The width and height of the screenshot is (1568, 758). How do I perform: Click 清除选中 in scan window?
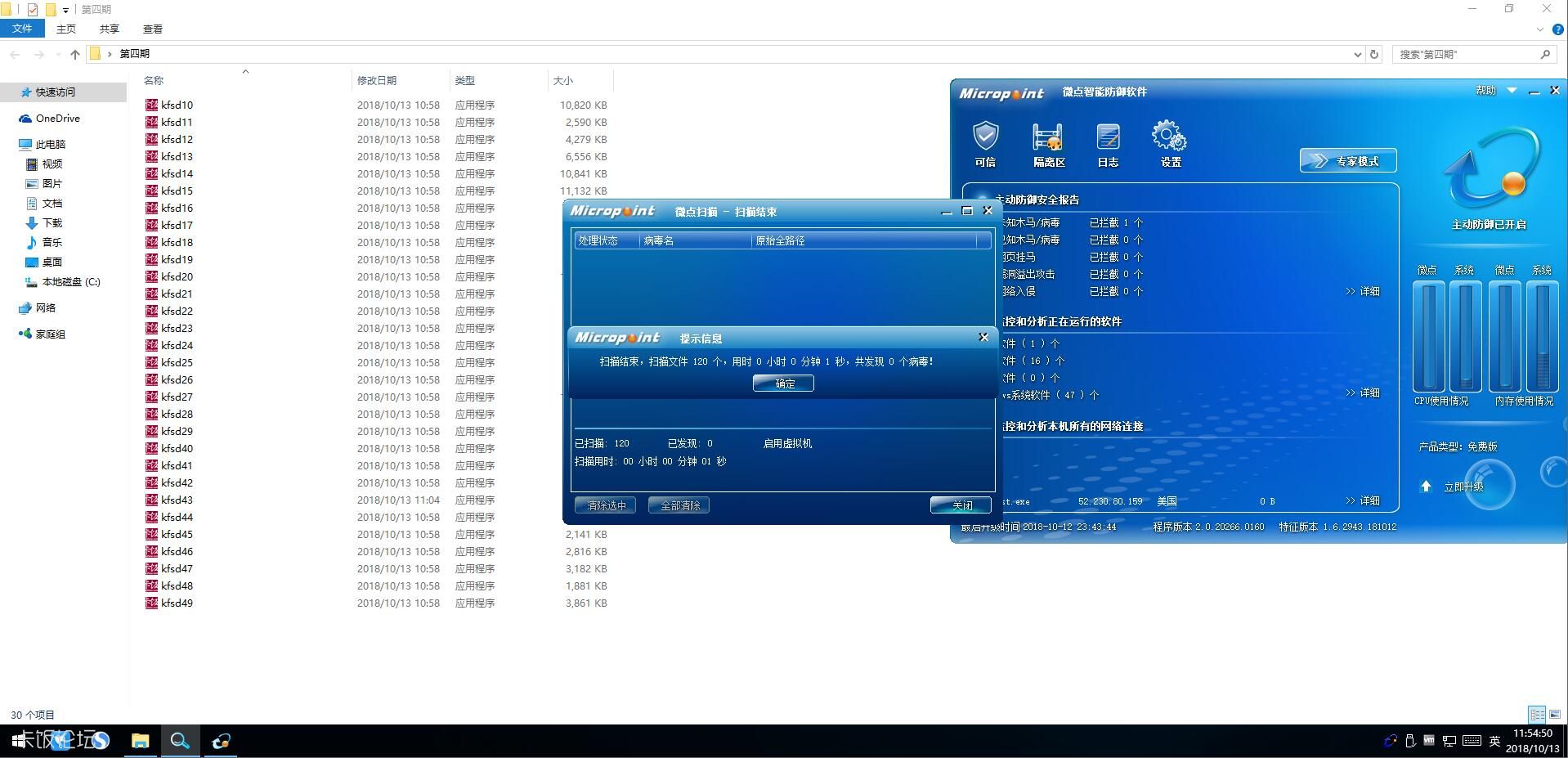(x=605, y=505)
